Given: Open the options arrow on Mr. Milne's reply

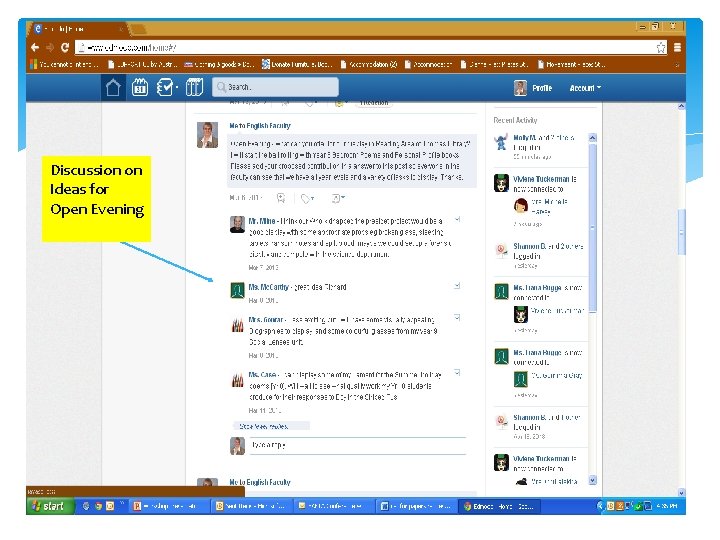Looking at the screenshot, I should (x=457, y=219).
